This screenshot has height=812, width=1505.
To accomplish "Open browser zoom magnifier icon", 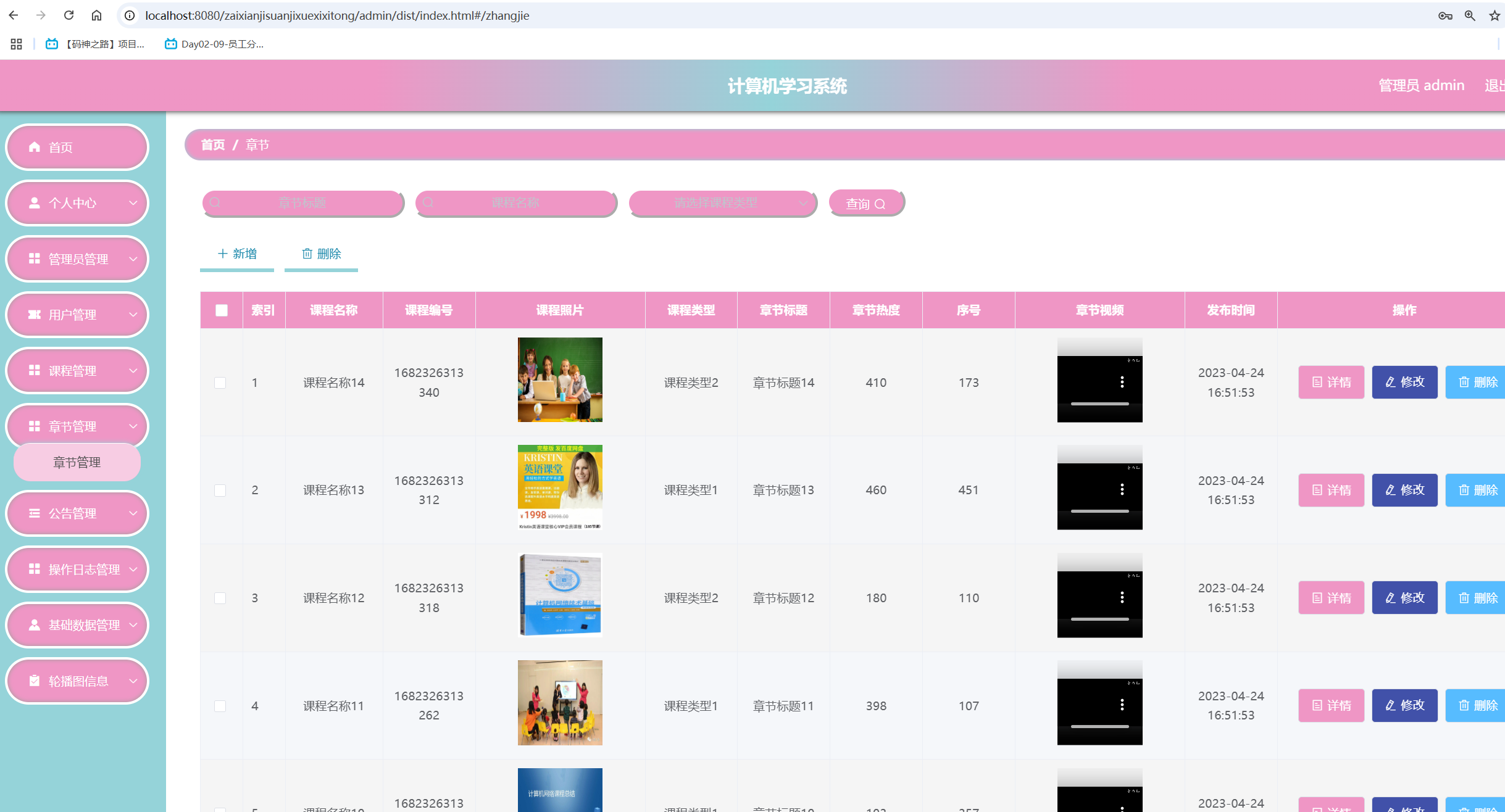I will [1470, 15].
